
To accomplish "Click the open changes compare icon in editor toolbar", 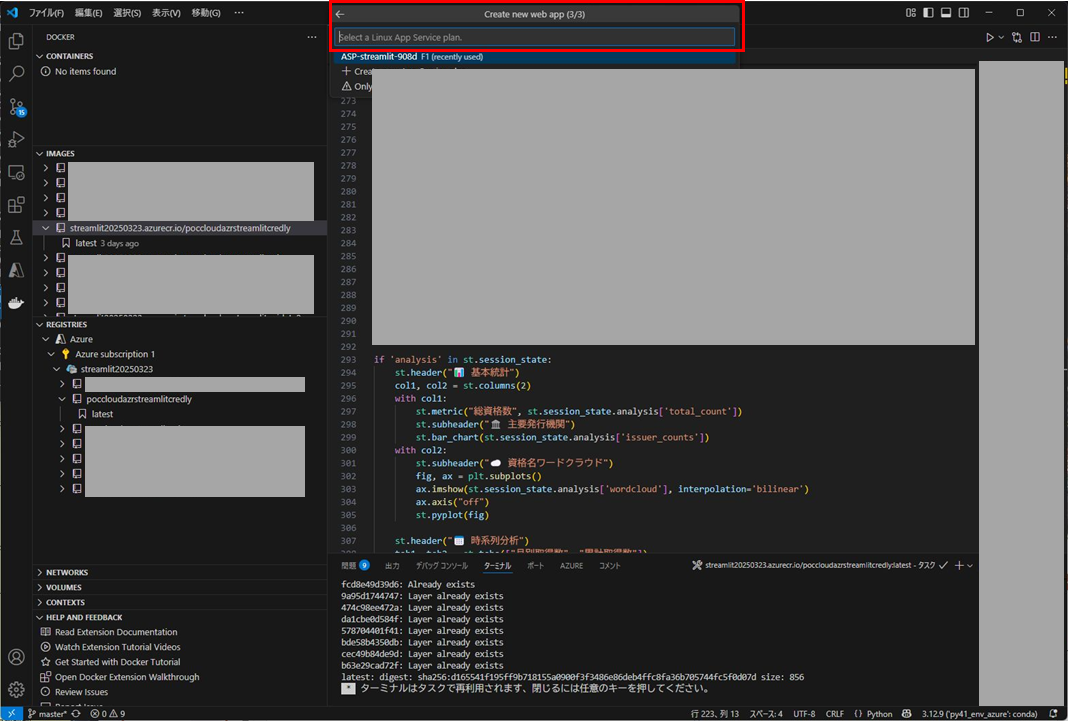I will 1017,37.
